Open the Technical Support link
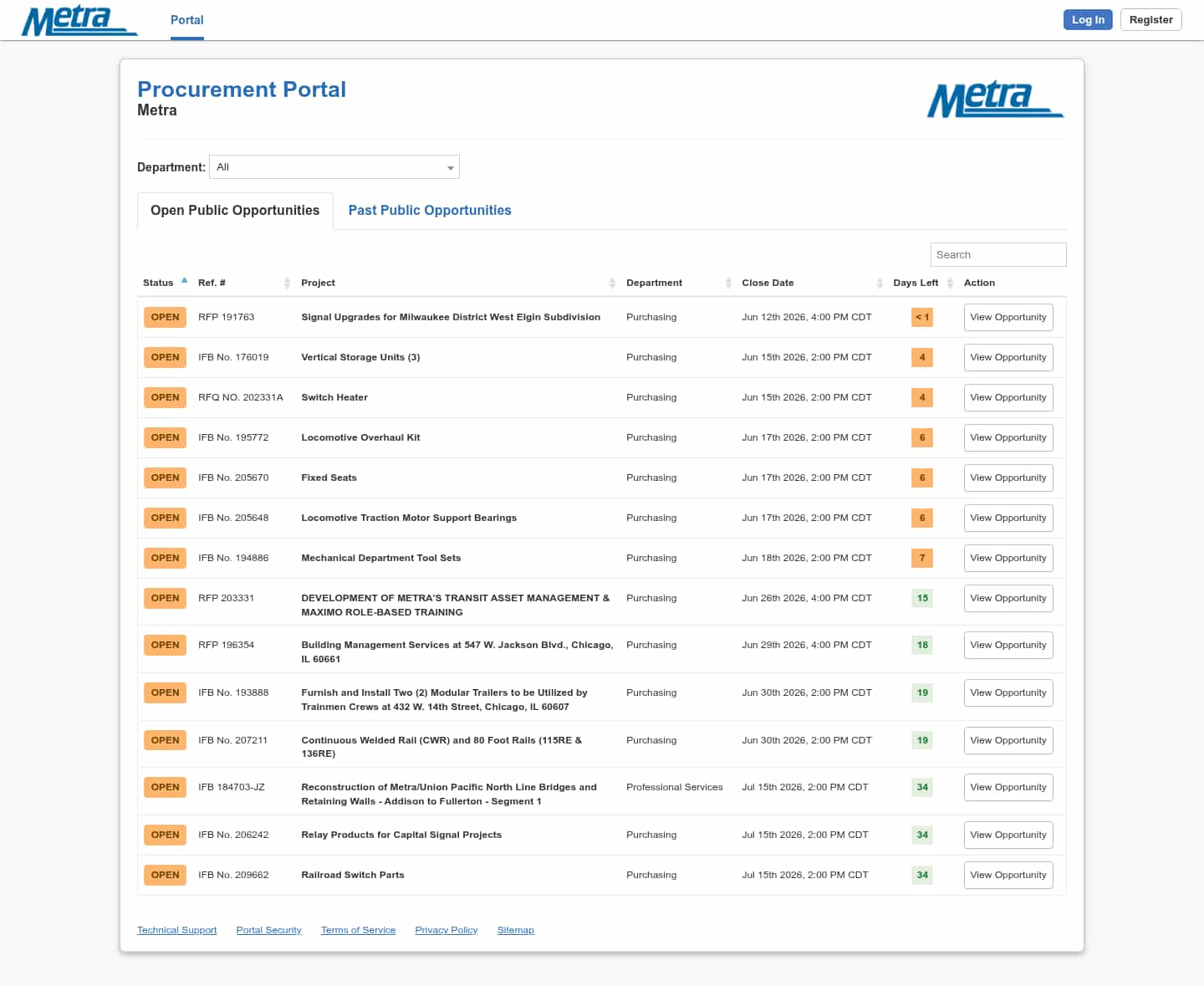The width and height of the screenshot is (1204, 986). (x=177, y=930)
